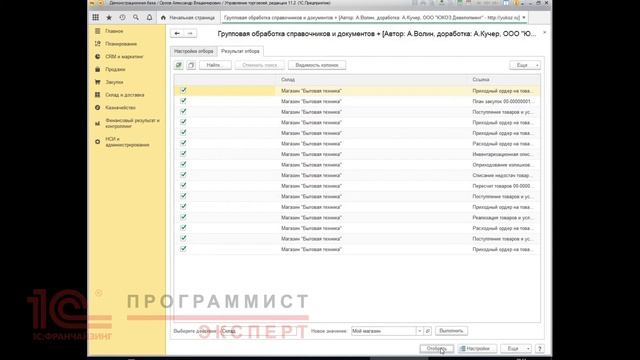The image size is (640, 360).
Task: Toggle checkbox in the План закупок row
Action: pos(183,101)
